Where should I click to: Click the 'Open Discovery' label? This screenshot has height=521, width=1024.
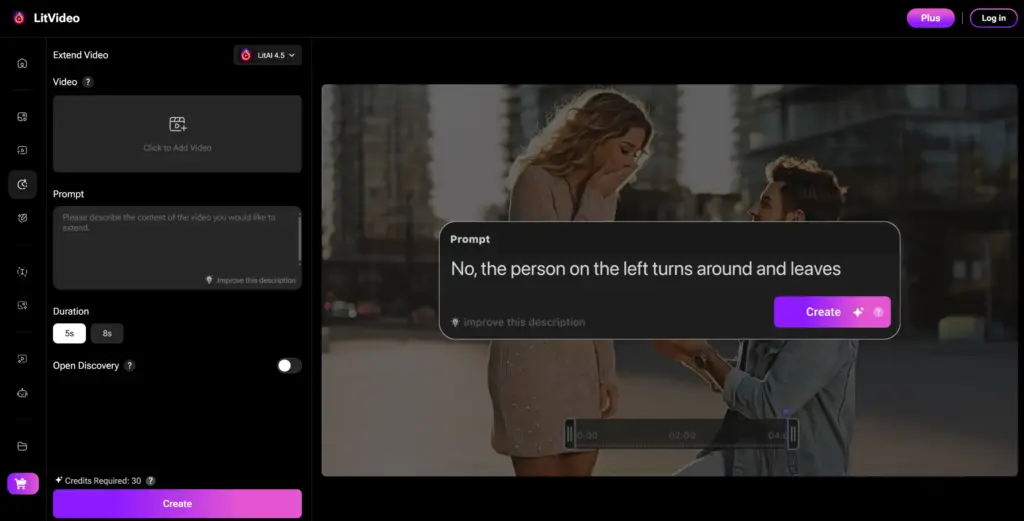point(86,366)
